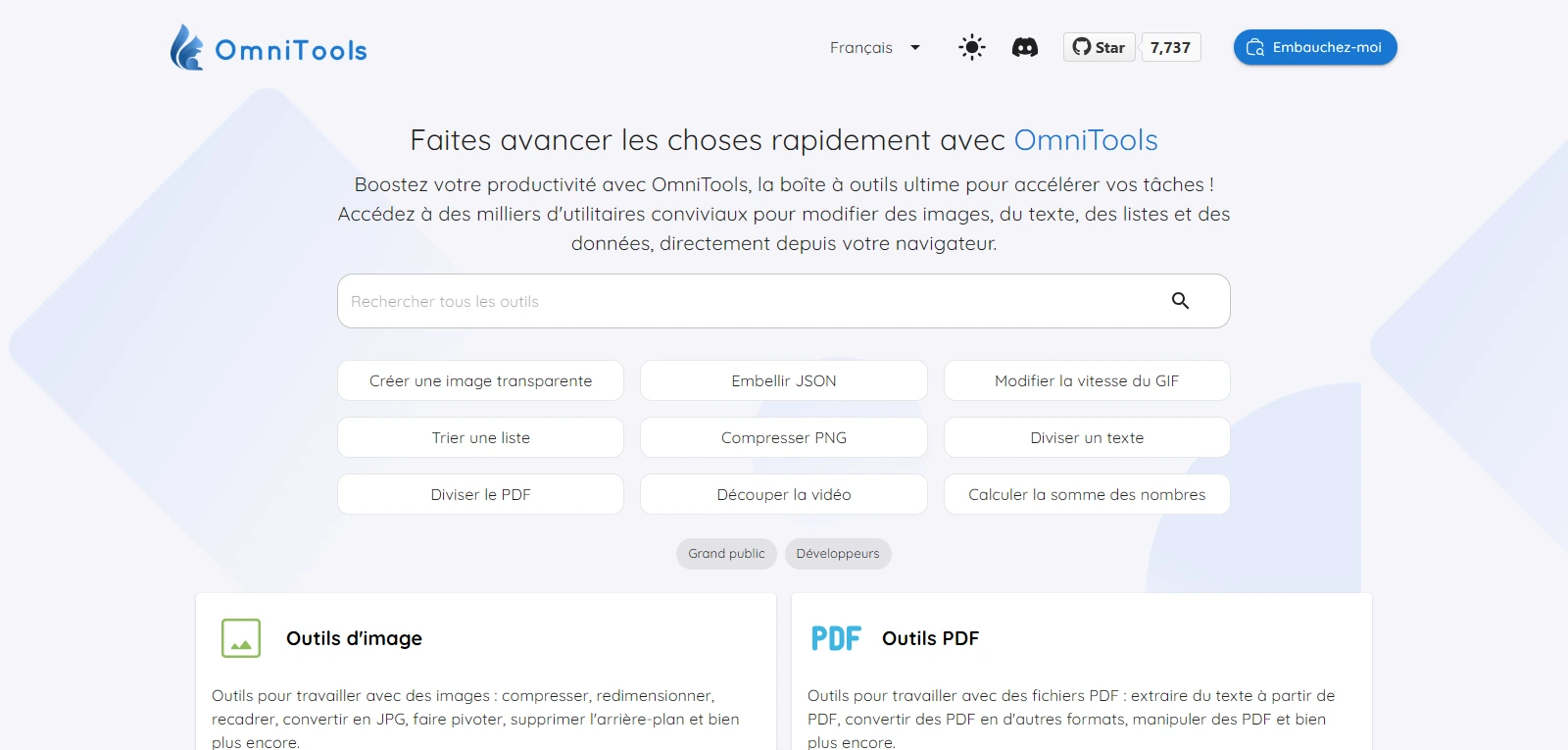Click the blue PDF tools icon
The width and height of the screenshot is (1568, 750).
[x=836, y=638]
